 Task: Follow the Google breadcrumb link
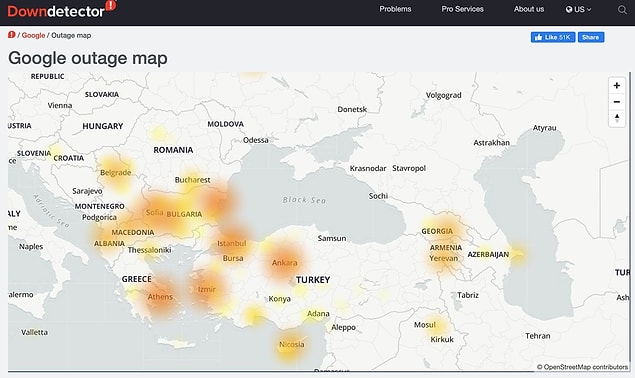(x=33, y=35)
